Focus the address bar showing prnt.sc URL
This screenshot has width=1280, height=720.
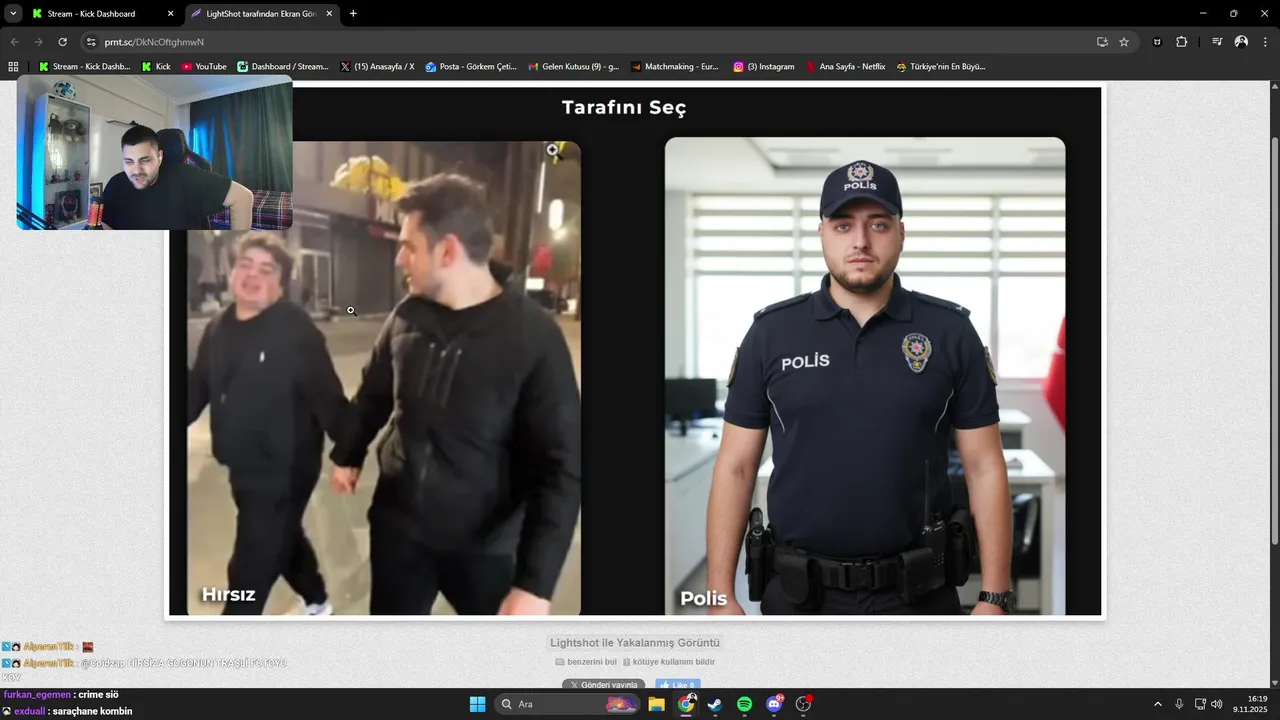coord(590,42)
